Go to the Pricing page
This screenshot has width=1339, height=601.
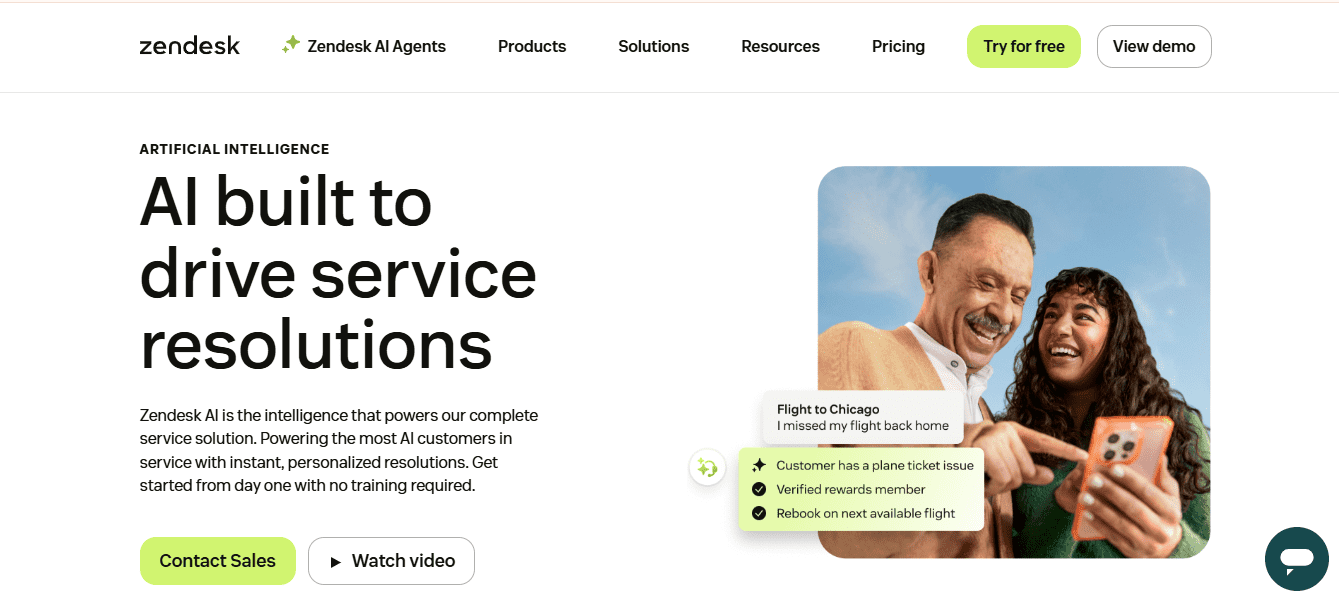tap(898, 46)
